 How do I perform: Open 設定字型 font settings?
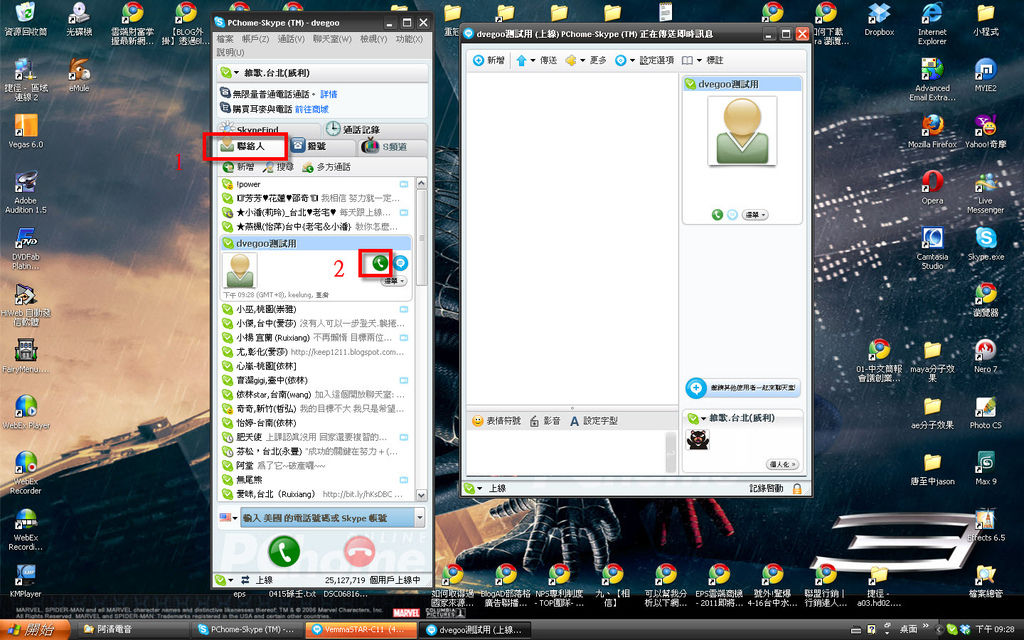[x=594, y=421]
